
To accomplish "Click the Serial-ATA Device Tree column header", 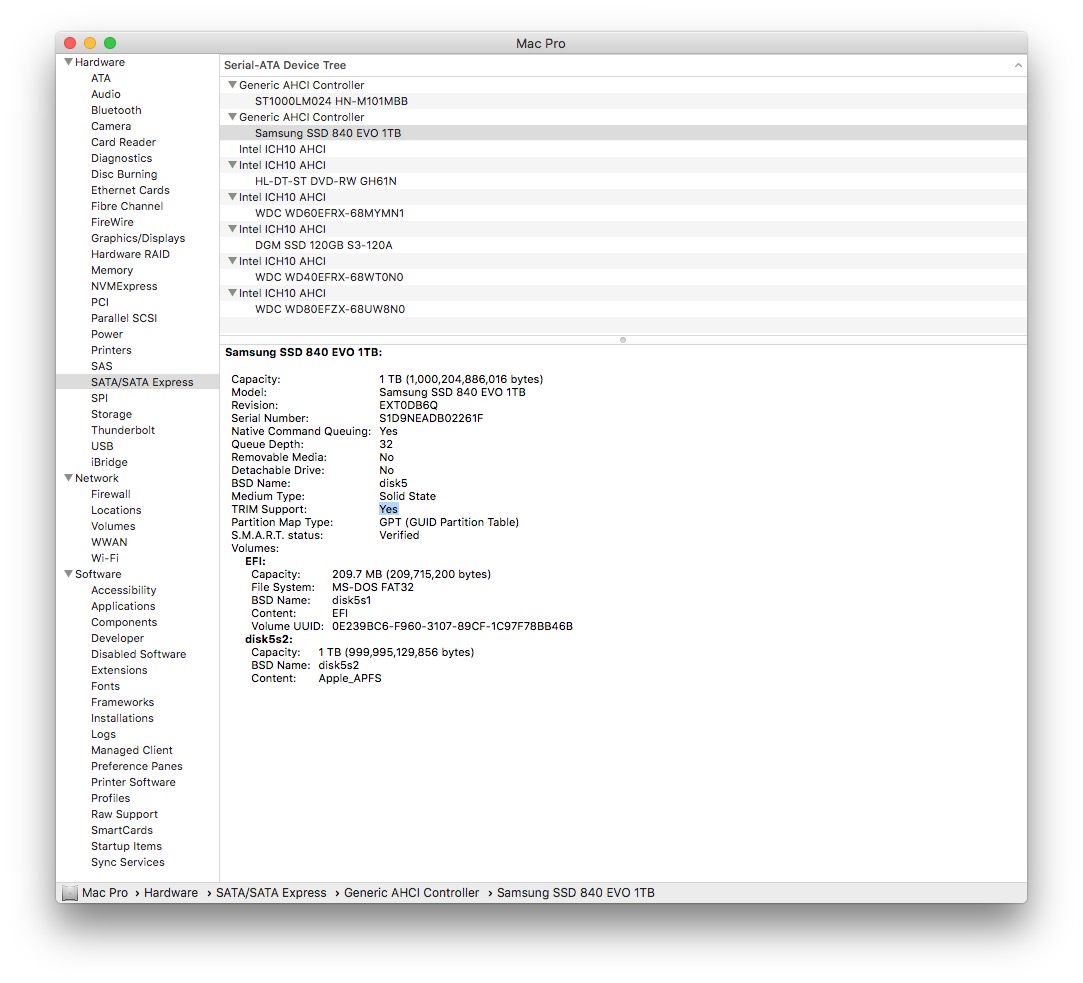I will [x=623, y=65].
